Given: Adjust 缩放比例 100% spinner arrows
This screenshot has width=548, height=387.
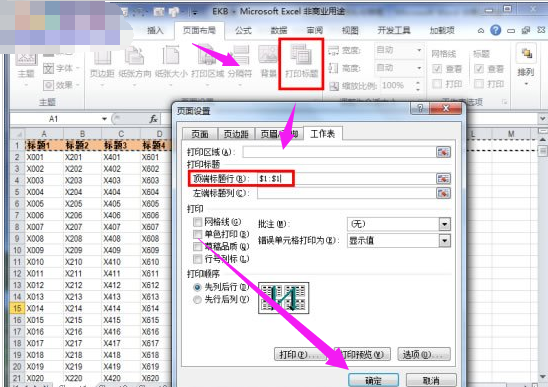Looking at the screenshot, I should pyautogui.click(x=418, y=86).
